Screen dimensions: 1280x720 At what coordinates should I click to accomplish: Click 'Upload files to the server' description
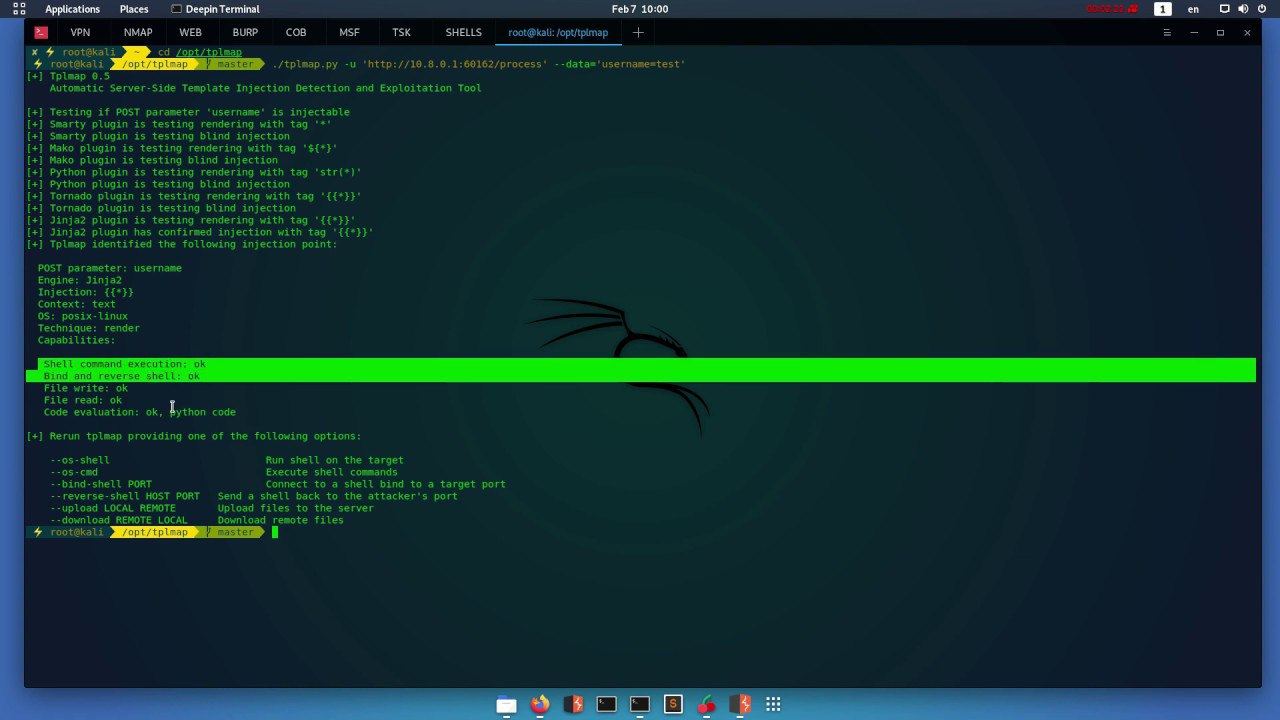coord(296,508)
